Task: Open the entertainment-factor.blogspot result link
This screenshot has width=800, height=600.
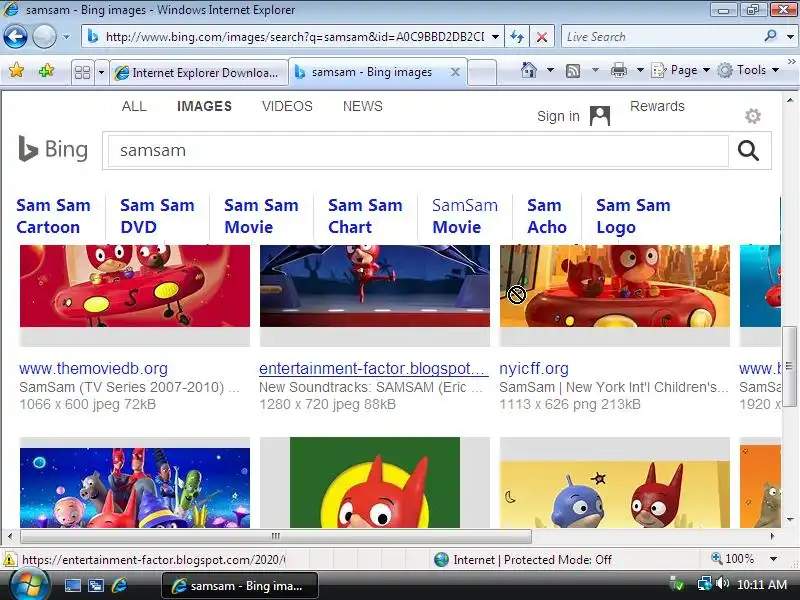Action: tap(372, 368)
